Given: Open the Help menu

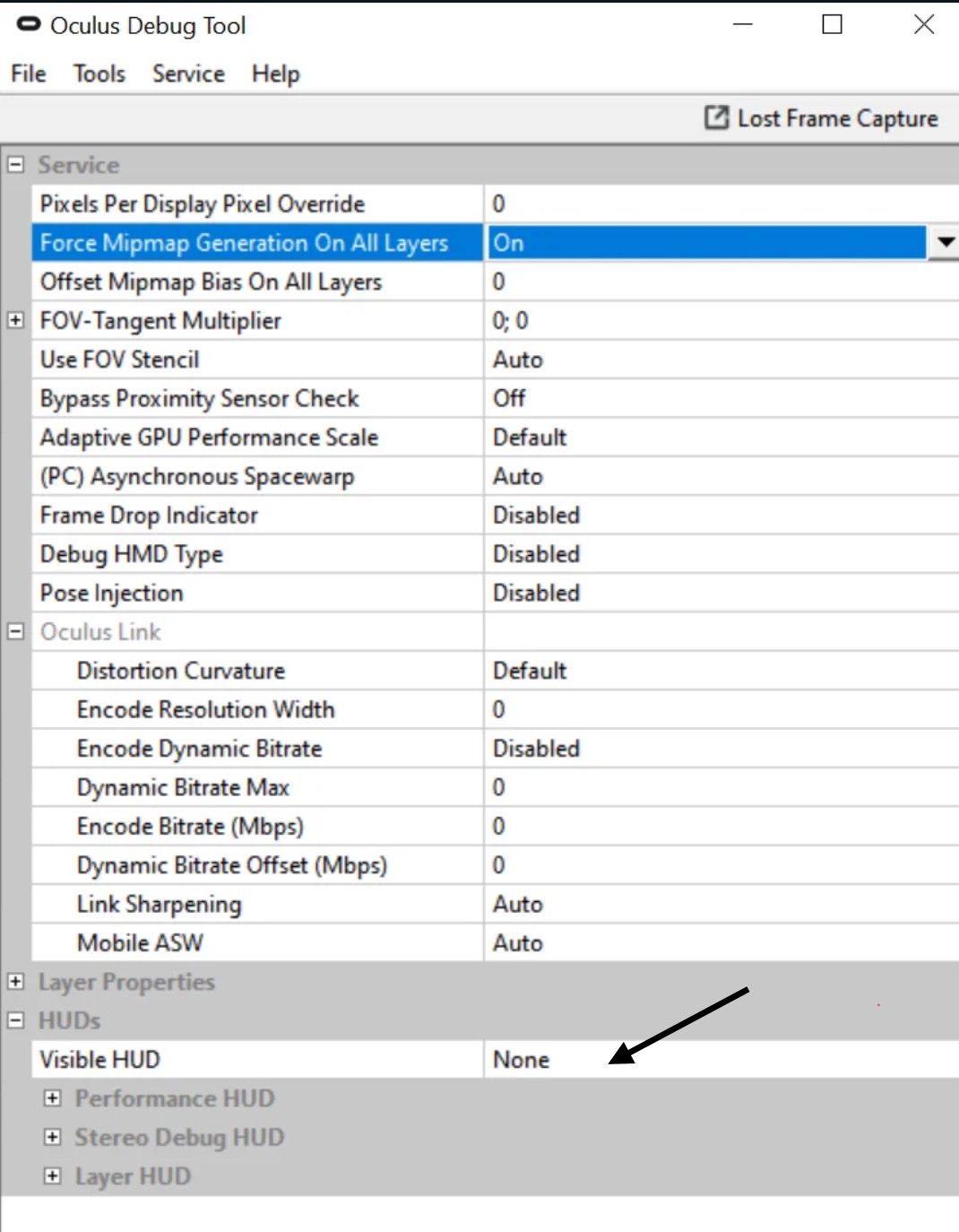Looking at the screenshot, I should [x=275, y=74].
